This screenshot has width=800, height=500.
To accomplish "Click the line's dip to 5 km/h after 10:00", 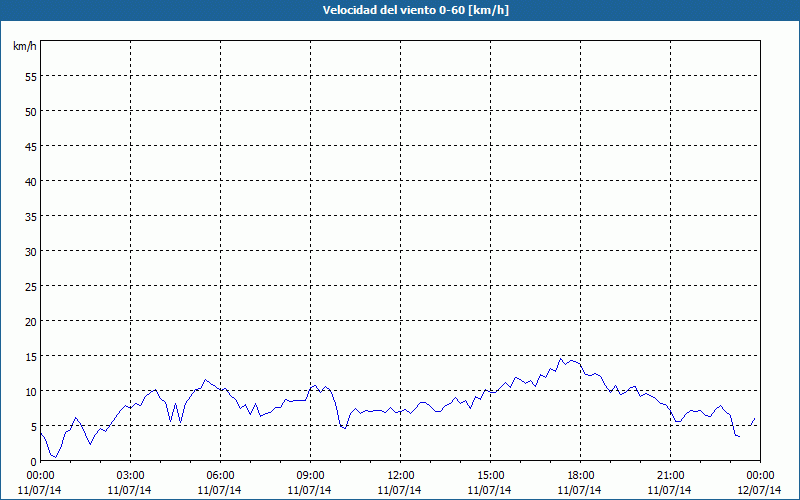I will [345, 428].
